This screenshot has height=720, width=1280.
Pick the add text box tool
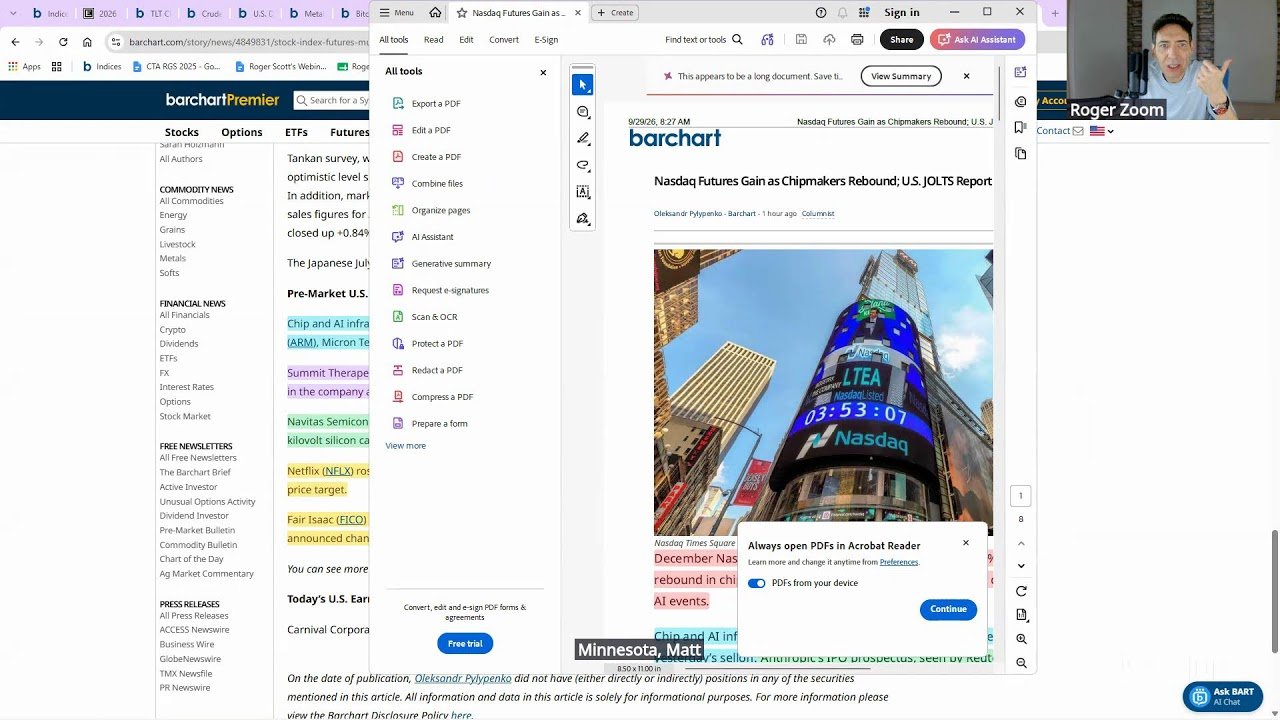click(x=583, y=192)
